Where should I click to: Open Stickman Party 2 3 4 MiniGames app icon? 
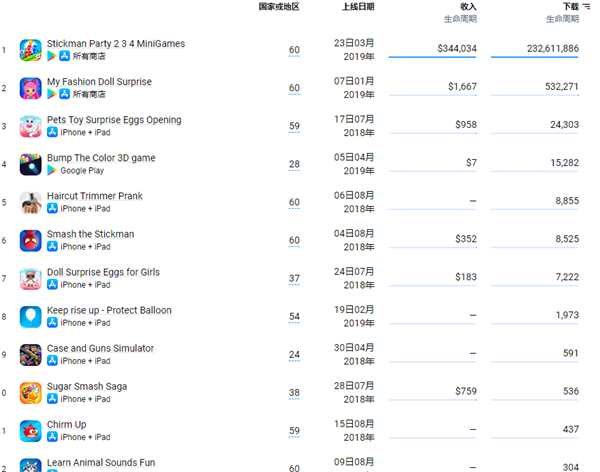click(x=31, y=50)
